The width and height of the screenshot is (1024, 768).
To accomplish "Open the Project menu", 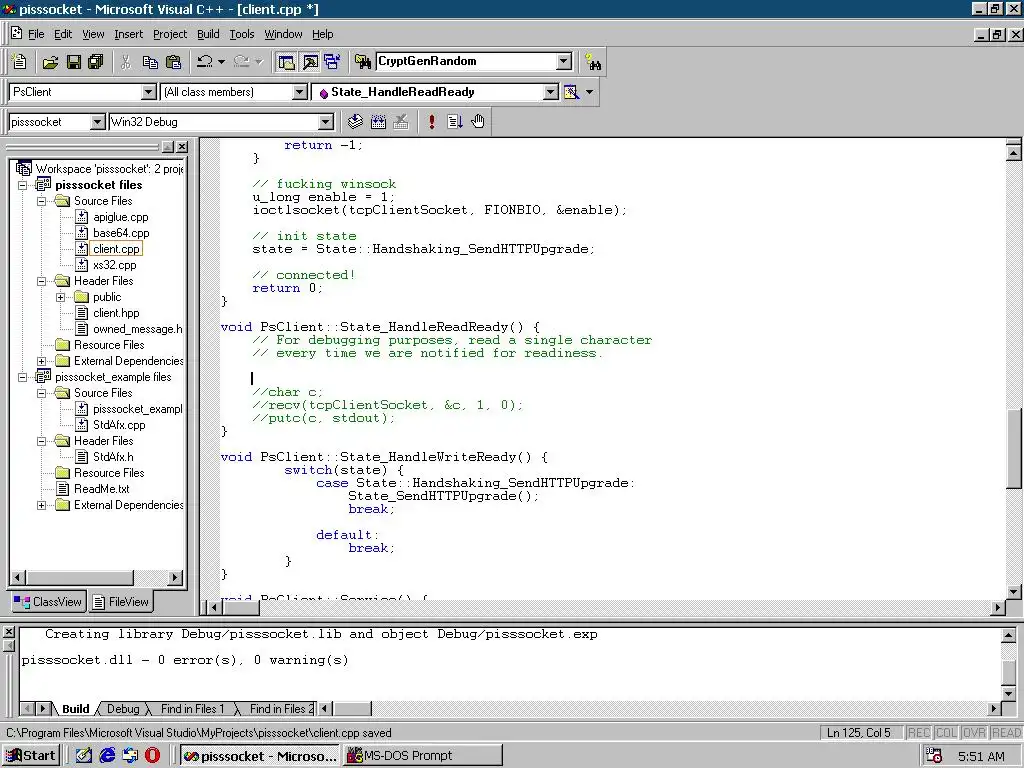I will 170,34.
